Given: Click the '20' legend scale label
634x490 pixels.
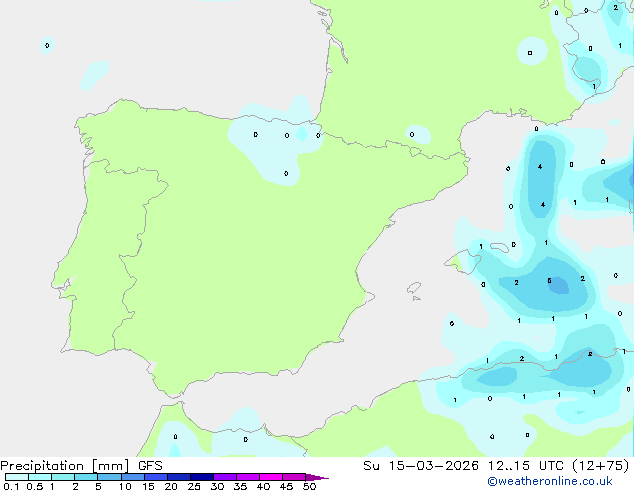Looking at the screenshot, I should (171, 486).
